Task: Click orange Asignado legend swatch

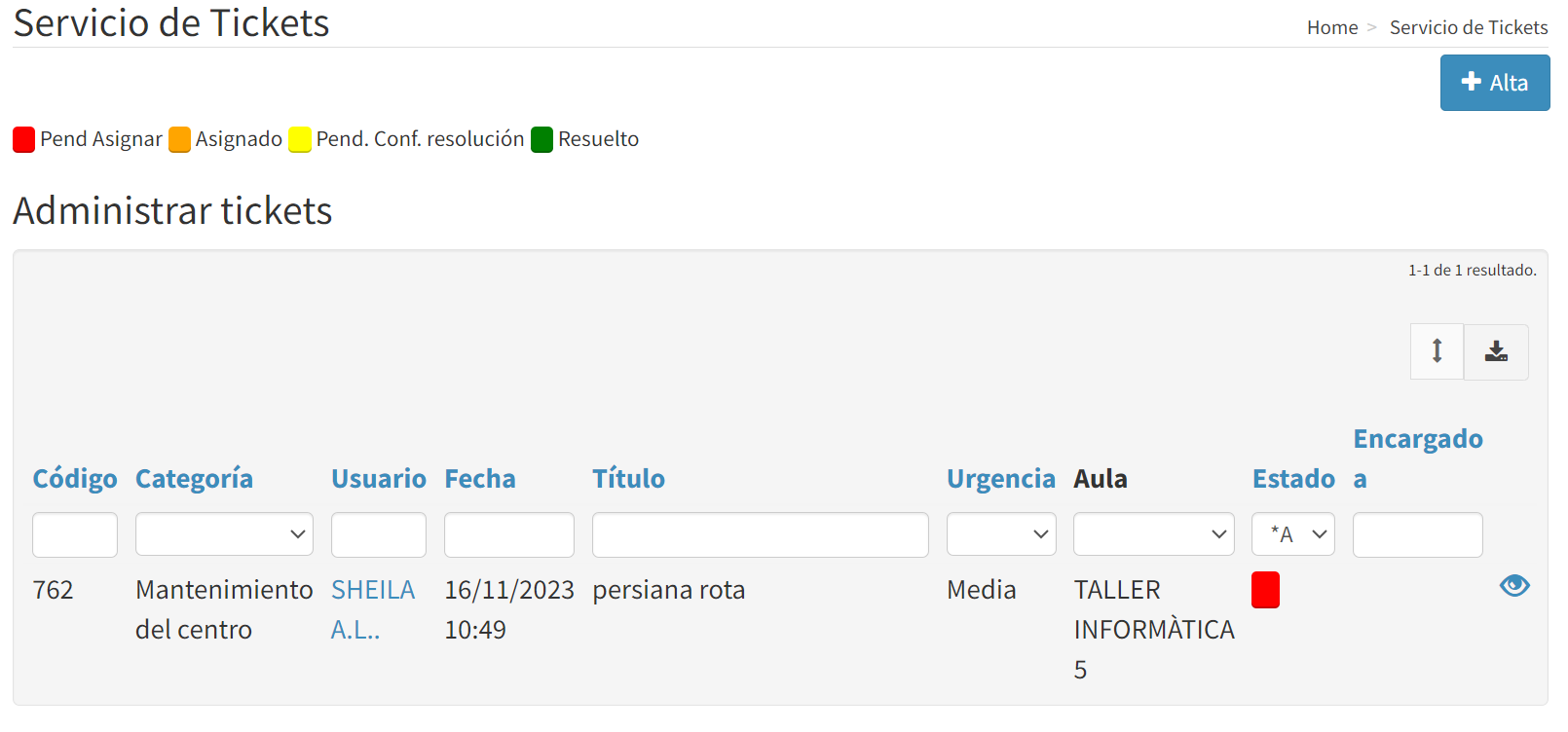Action: [179, 139]
